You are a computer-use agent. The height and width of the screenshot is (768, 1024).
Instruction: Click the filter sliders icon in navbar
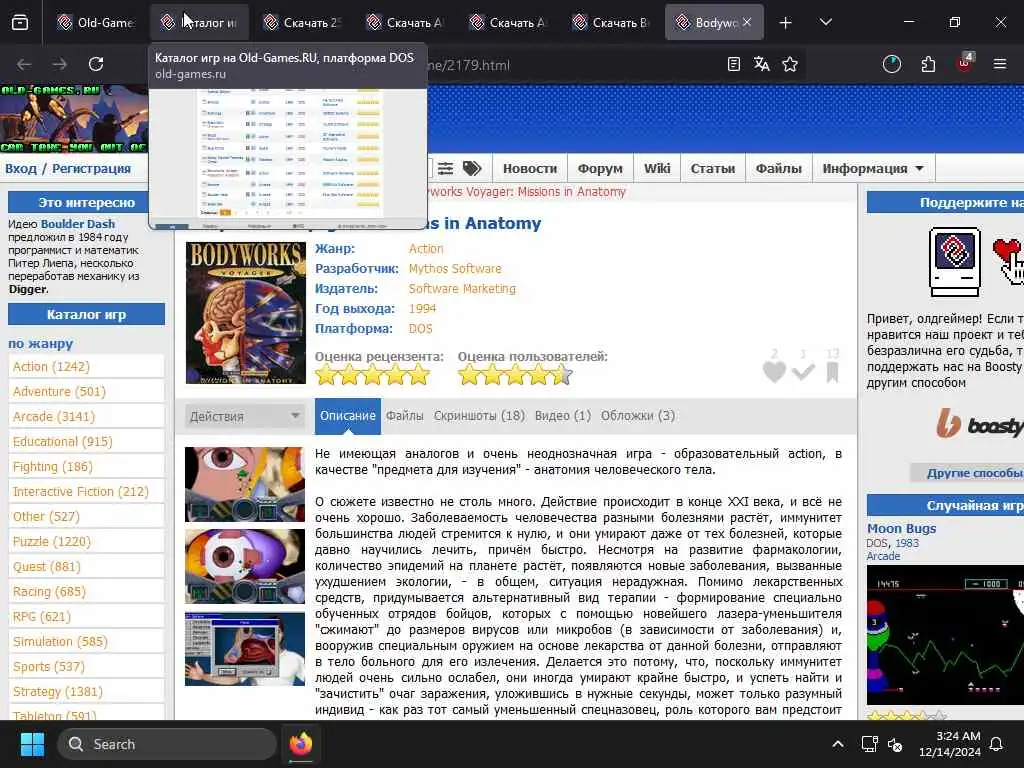coord(445,168)
